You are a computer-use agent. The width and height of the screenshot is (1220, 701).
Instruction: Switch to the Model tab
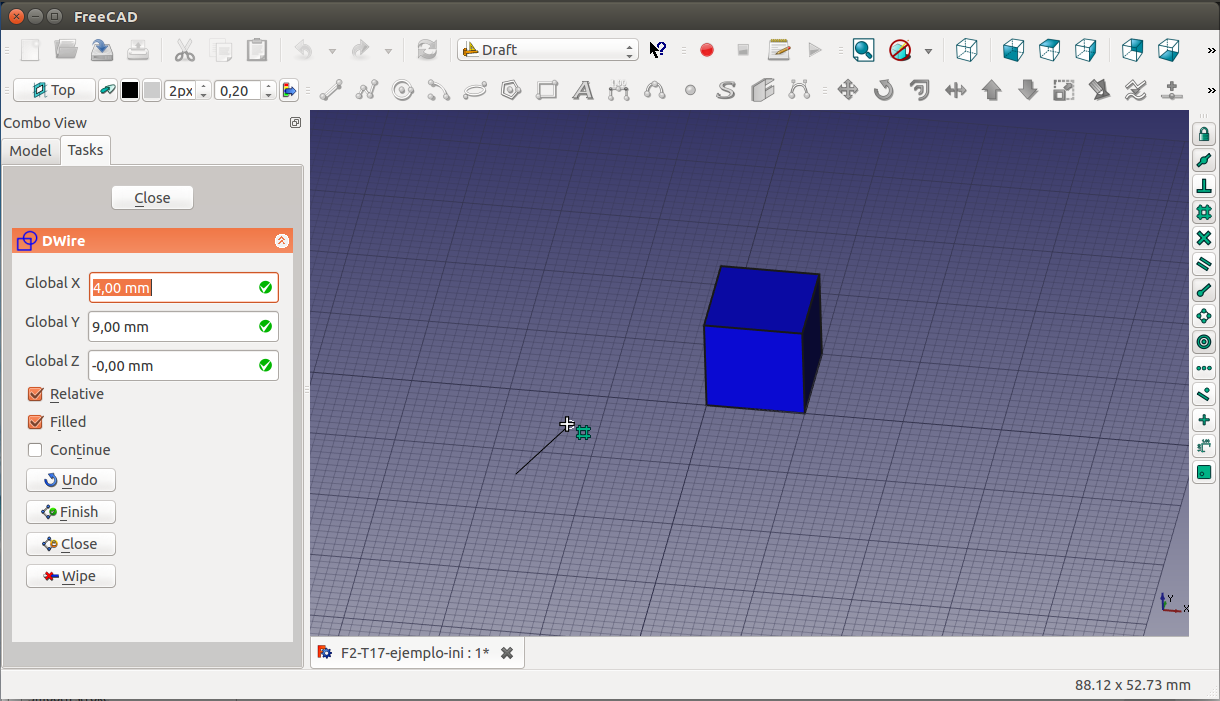coord(30,150)
